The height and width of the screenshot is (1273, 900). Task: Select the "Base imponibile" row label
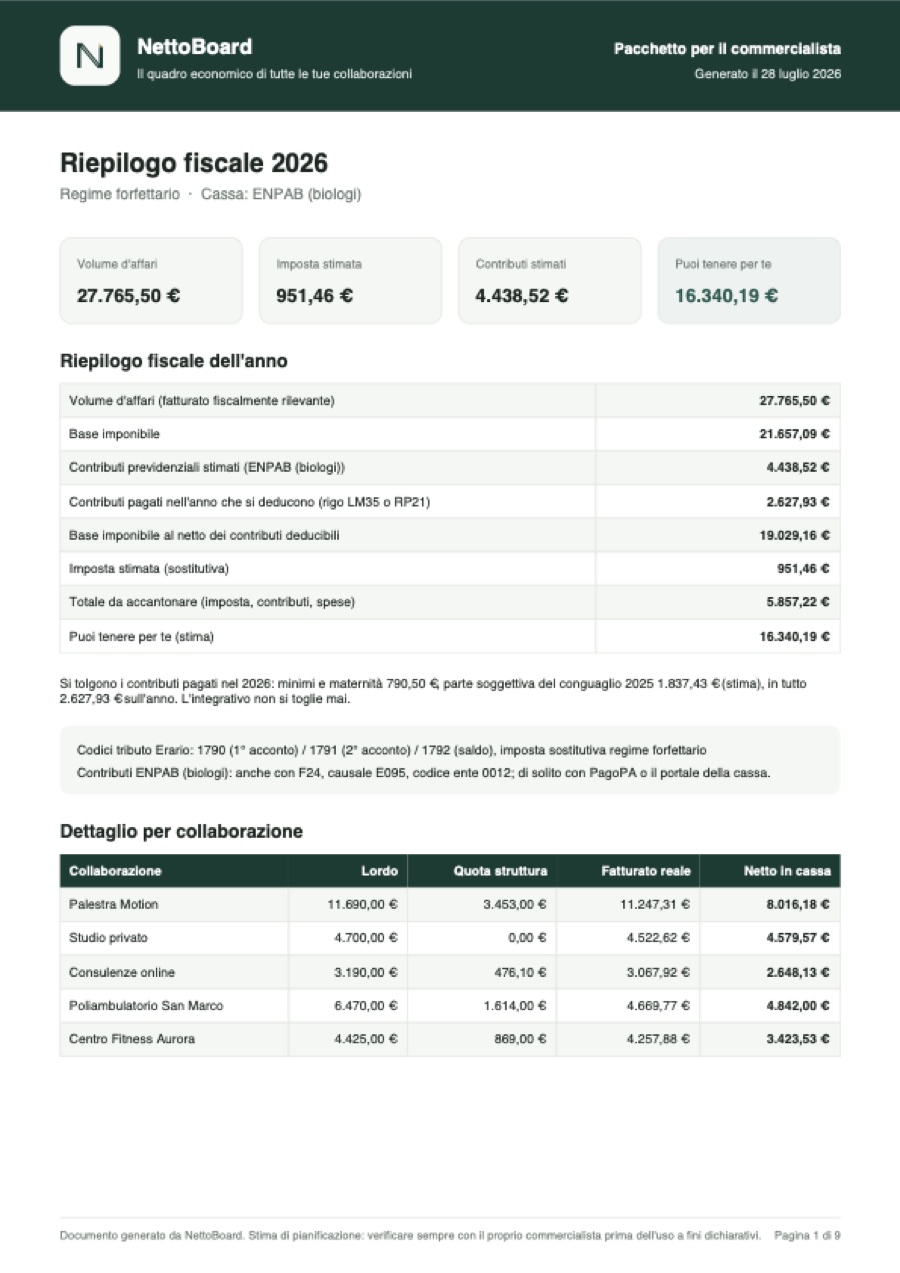pyautogui.click(x=114, y=434)
